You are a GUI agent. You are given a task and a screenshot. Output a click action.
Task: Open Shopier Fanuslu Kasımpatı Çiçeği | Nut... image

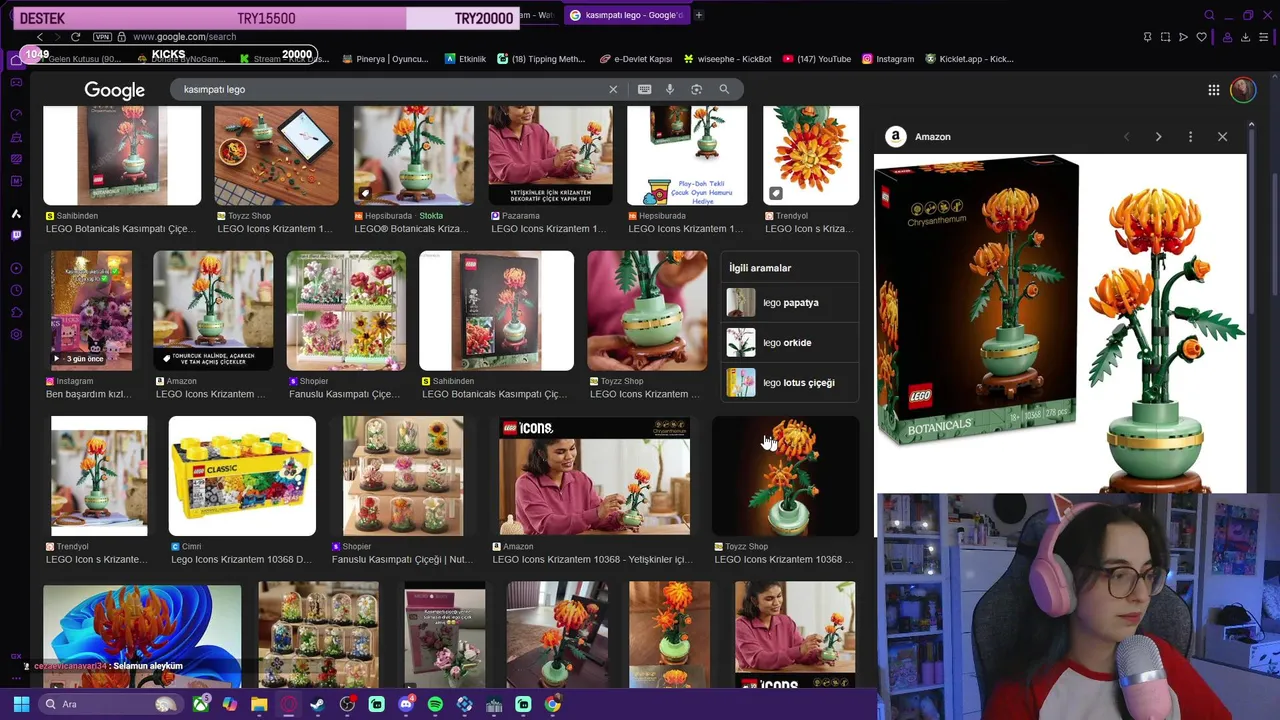(403, 476)
